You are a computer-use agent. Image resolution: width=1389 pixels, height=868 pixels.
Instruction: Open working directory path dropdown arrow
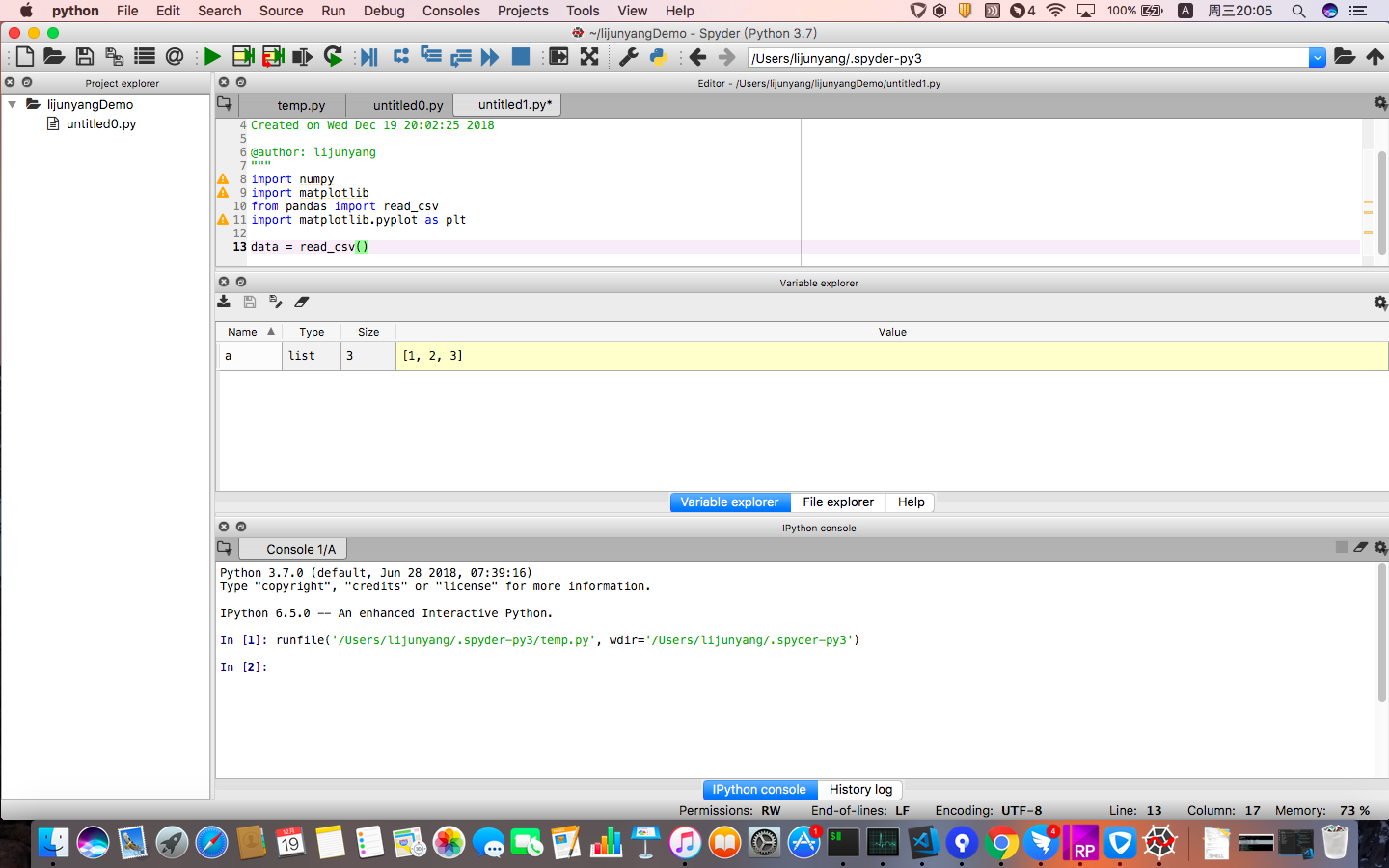[1318, 58]
